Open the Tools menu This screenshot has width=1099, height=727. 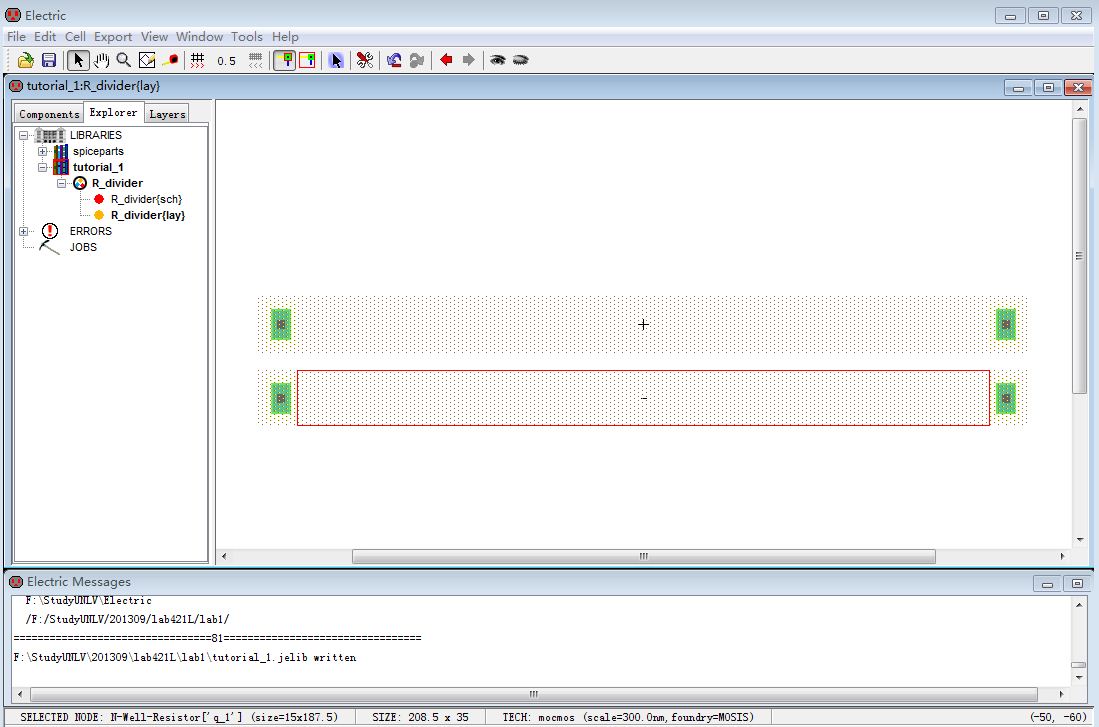247,37
